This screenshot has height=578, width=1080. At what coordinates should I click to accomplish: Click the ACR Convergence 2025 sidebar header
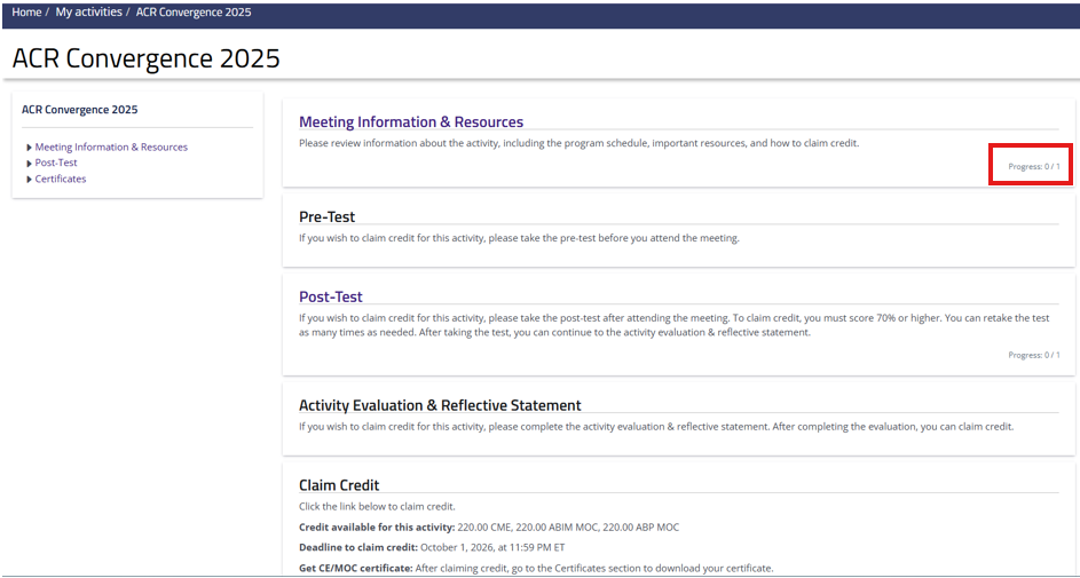pyautogui.click(x=80, y=110)
